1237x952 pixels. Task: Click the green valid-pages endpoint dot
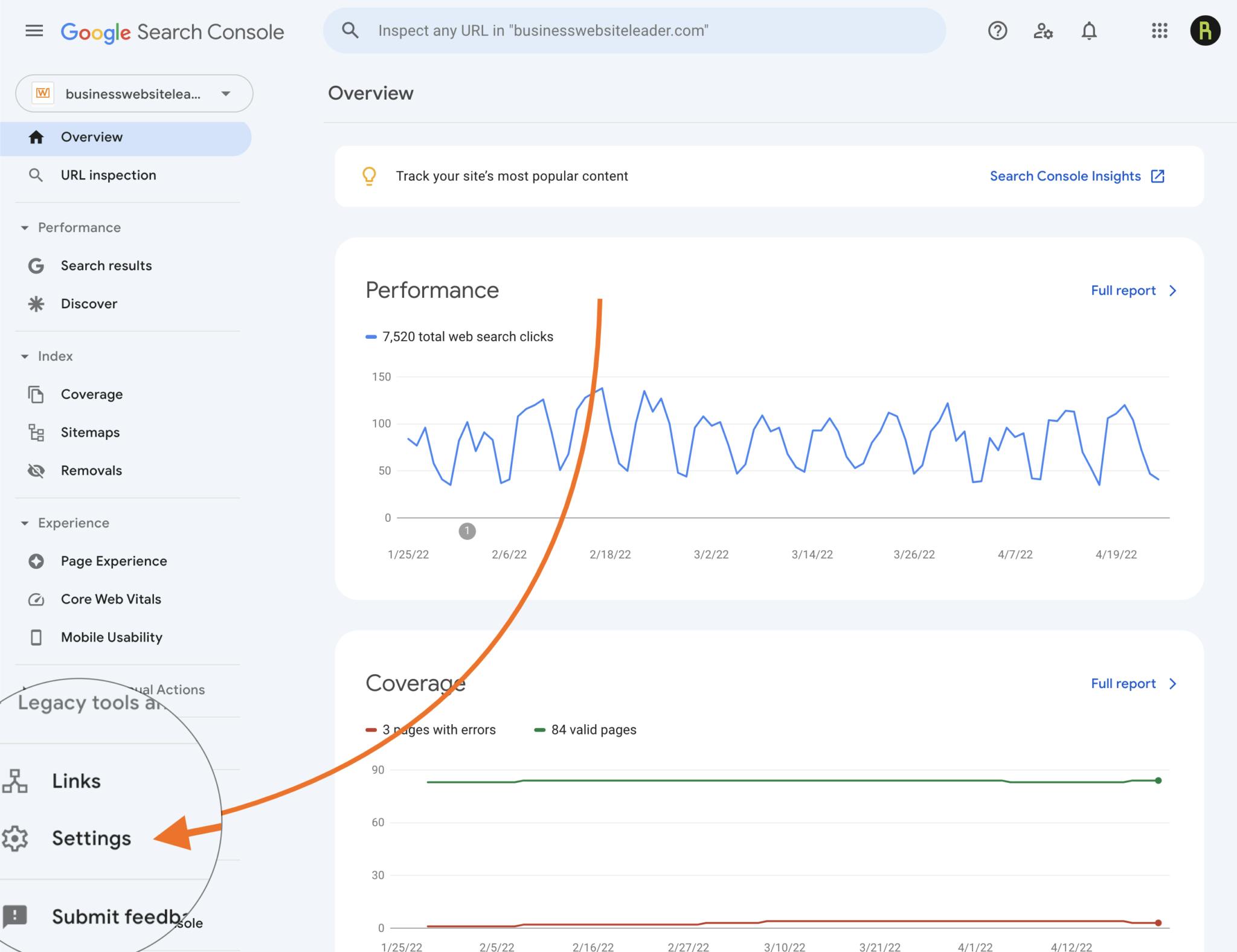pos(1158,780)
